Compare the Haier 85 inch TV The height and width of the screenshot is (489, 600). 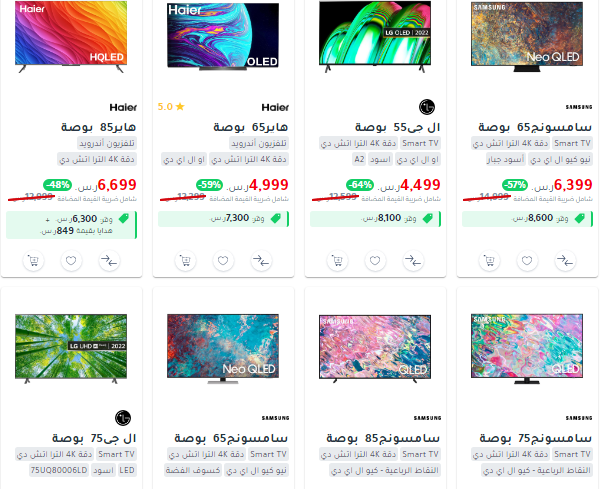point(109,261)
